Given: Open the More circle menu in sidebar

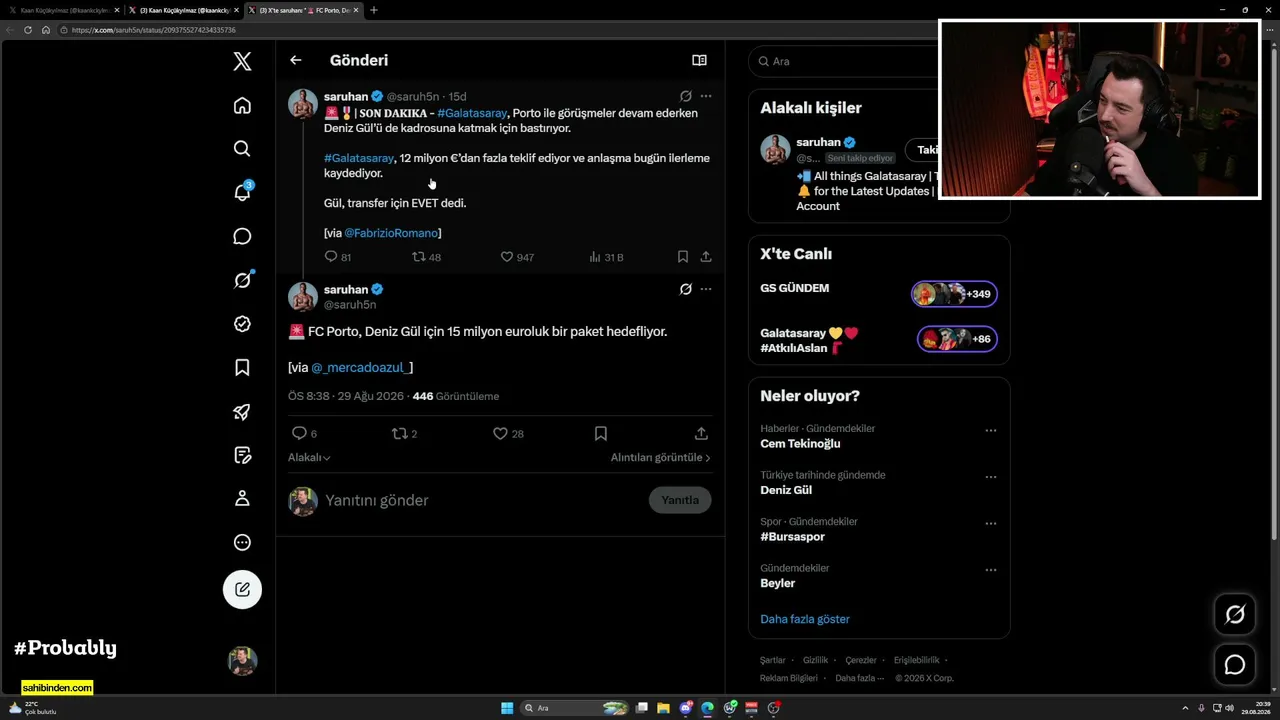Looking at the screenshot, I should (242, 542).
